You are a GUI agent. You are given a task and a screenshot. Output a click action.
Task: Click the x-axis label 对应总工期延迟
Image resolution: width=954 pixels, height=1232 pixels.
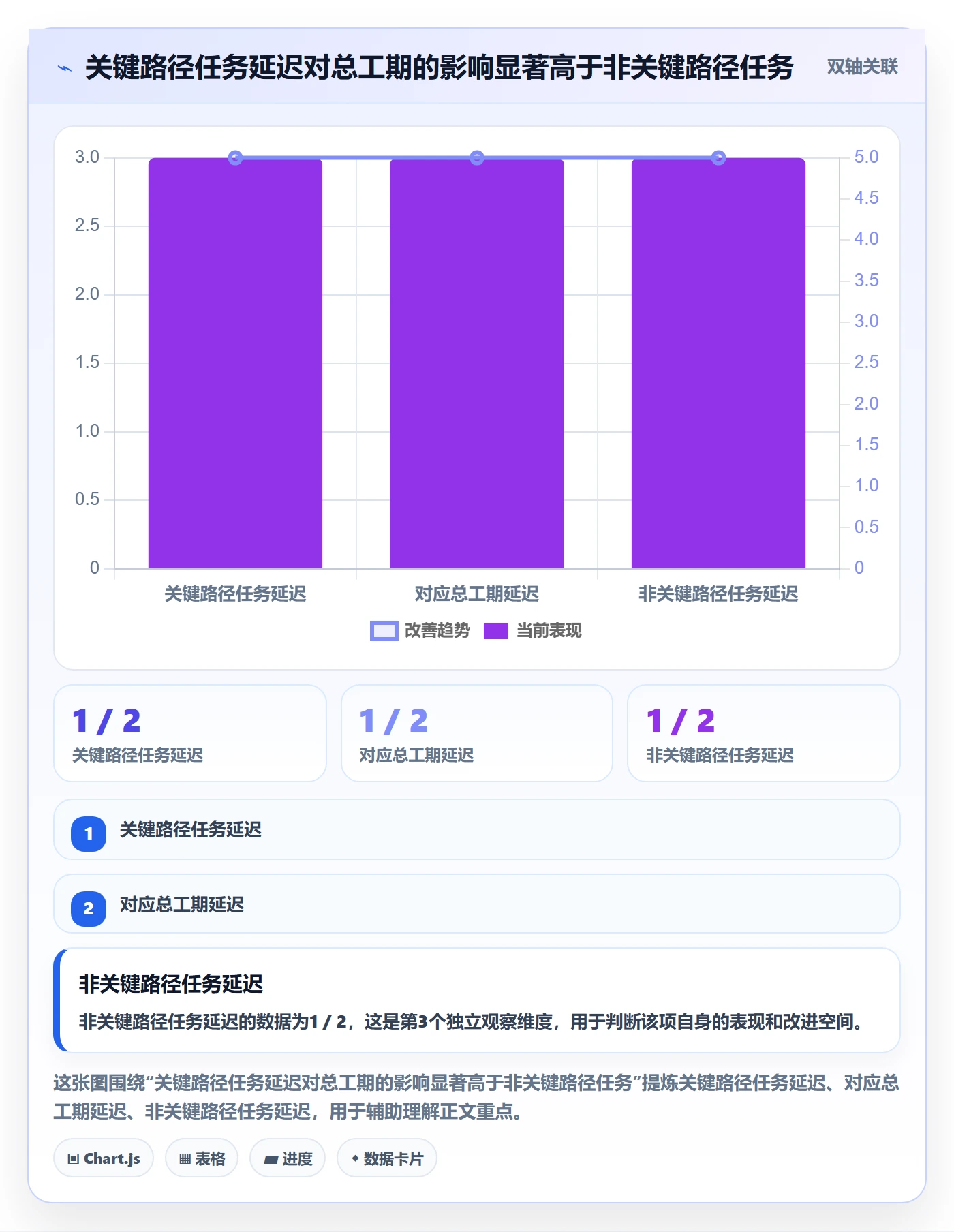tap(477, 594)
